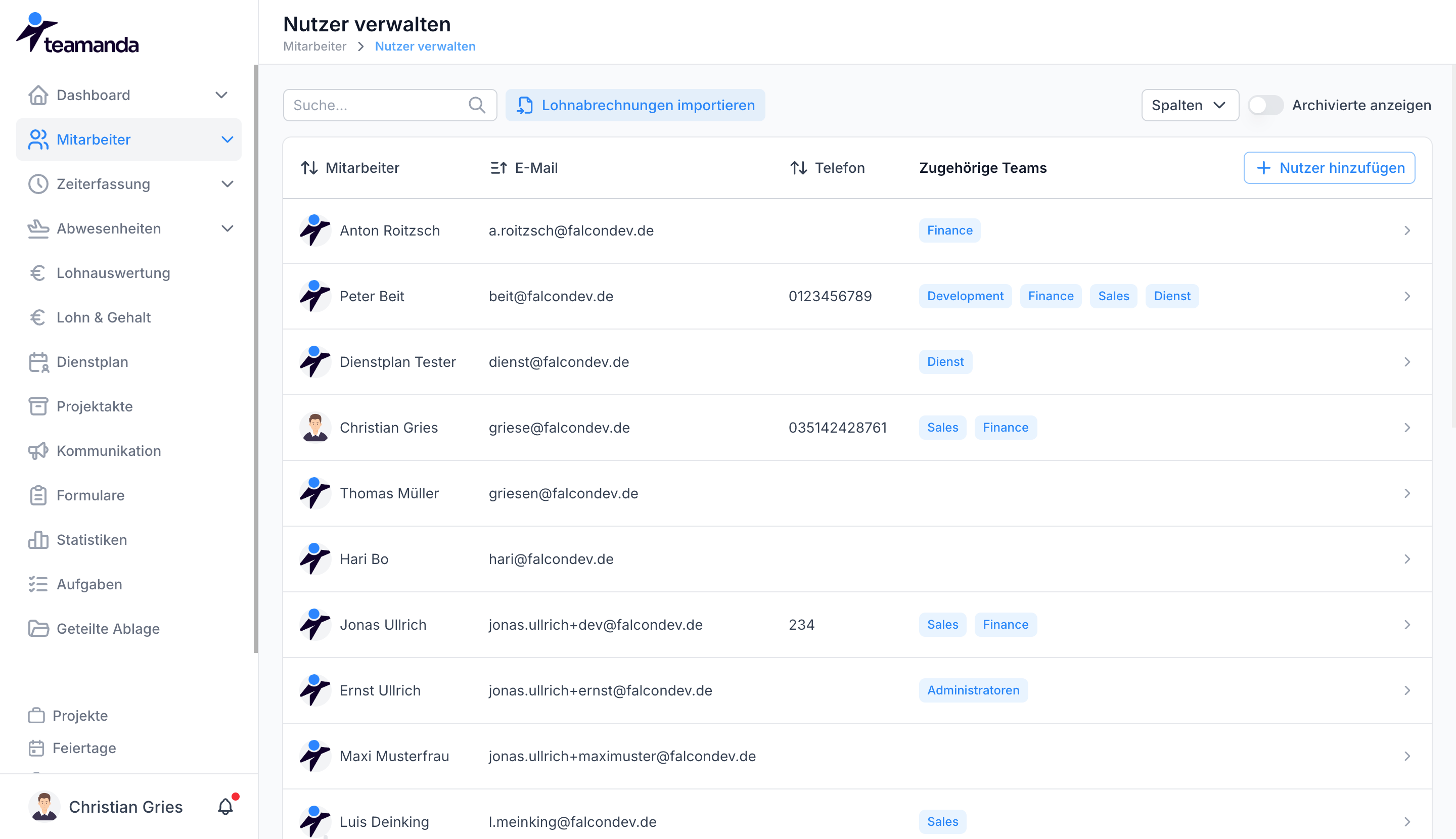This screenshot has width=1456, height=839.
Task: Click Christian Gries's avatar in the table
Action: (315, 428)
